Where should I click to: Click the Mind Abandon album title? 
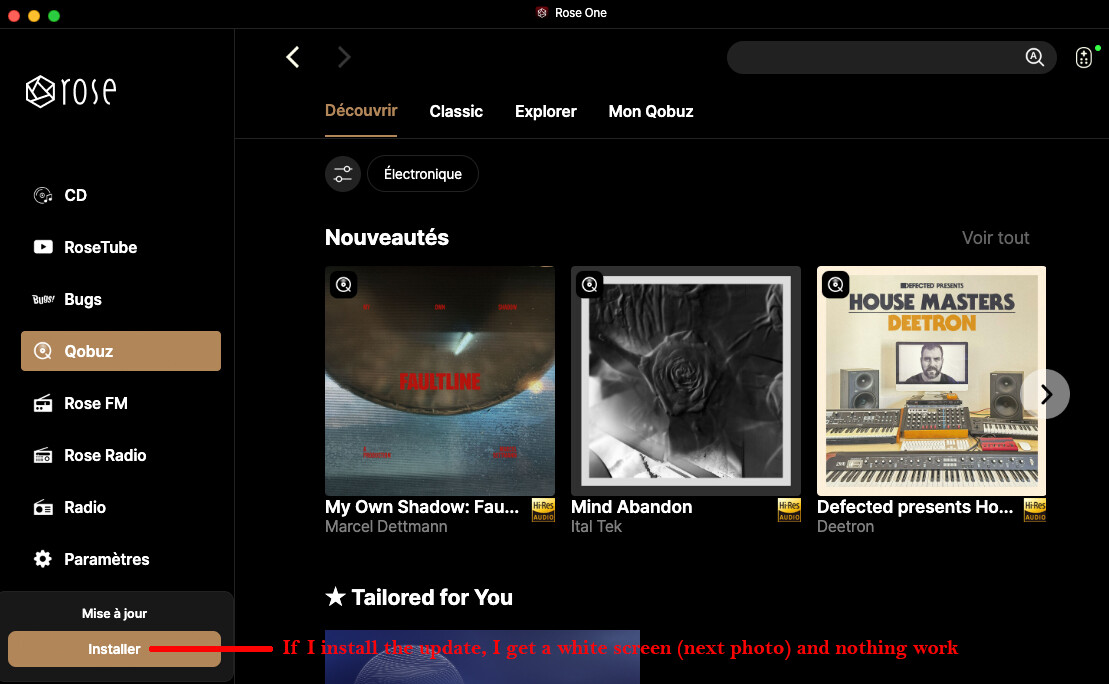(x=632, y=506)
